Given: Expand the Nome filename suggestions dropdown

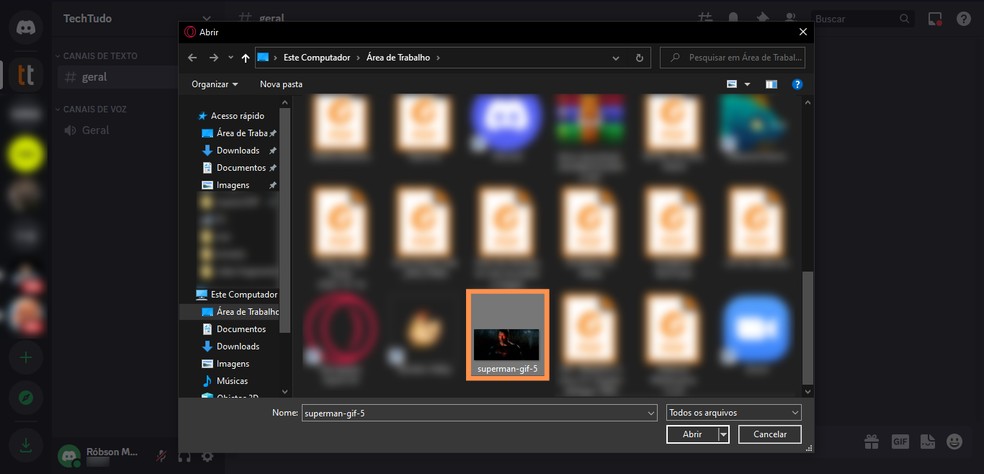Looking at the screenshot, I should point(651,413).
